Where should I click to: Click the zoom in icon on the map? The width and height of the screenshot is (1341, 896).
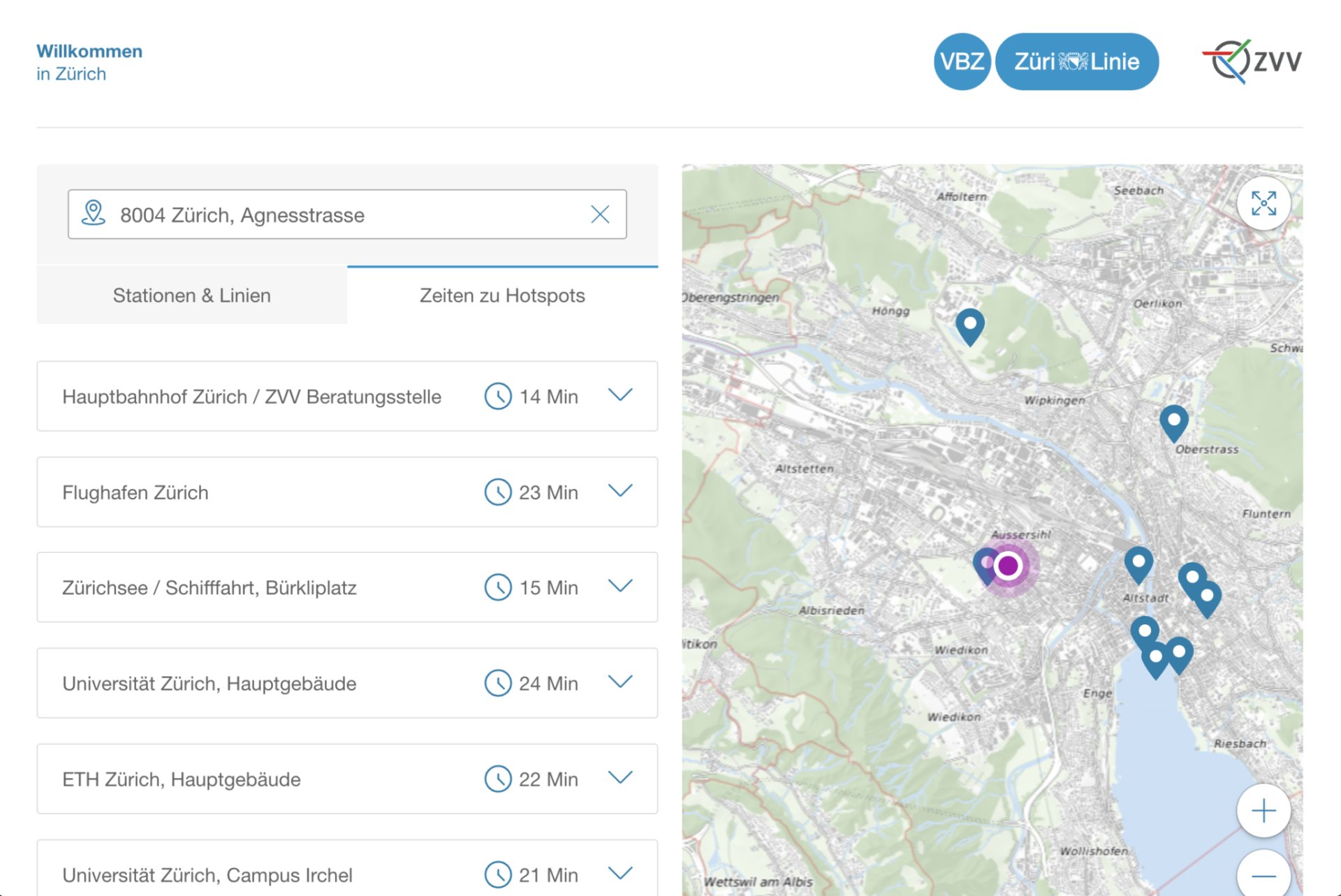(1263, 810)
